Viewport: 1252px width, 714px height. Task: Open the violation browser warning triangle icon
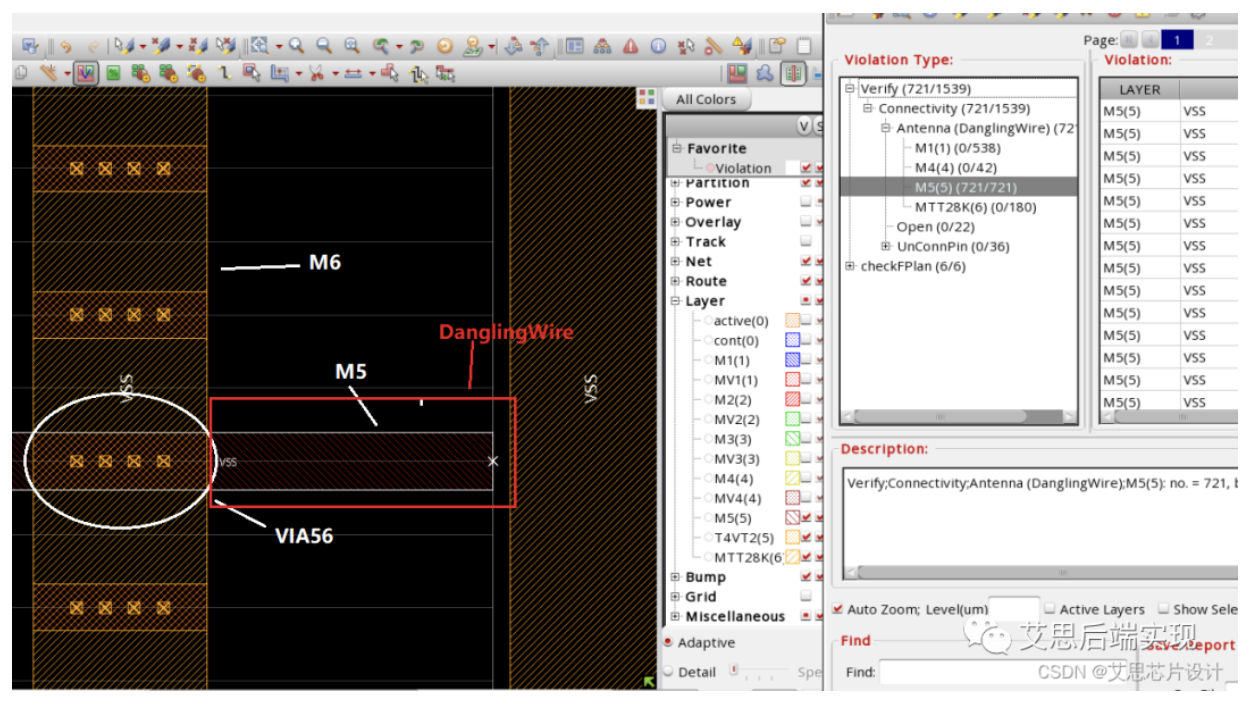pyautogui.click(x=631, y=46)
